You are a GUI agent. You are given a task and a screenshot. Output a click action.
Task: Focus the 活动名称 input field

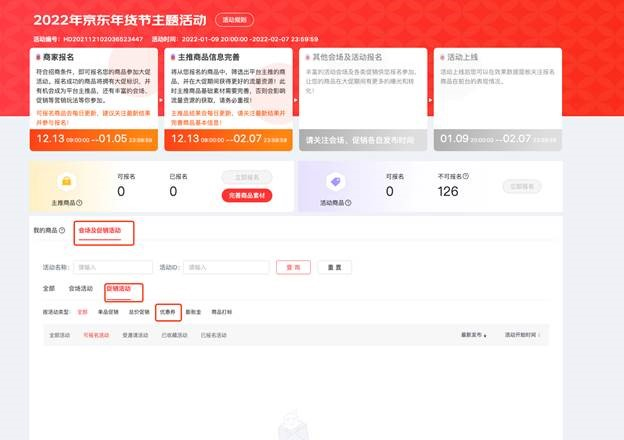point(113,267)
